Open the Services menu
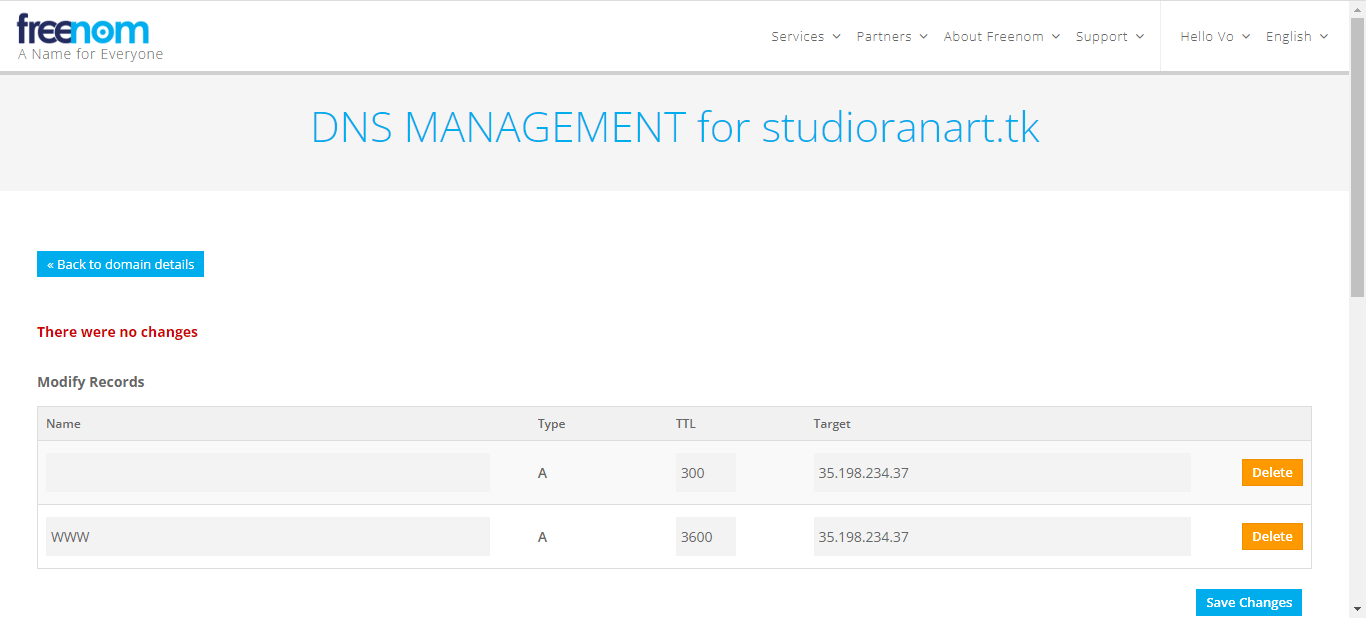The width and height of the screenshot is (1366, 618). click(x=806, y=36)
